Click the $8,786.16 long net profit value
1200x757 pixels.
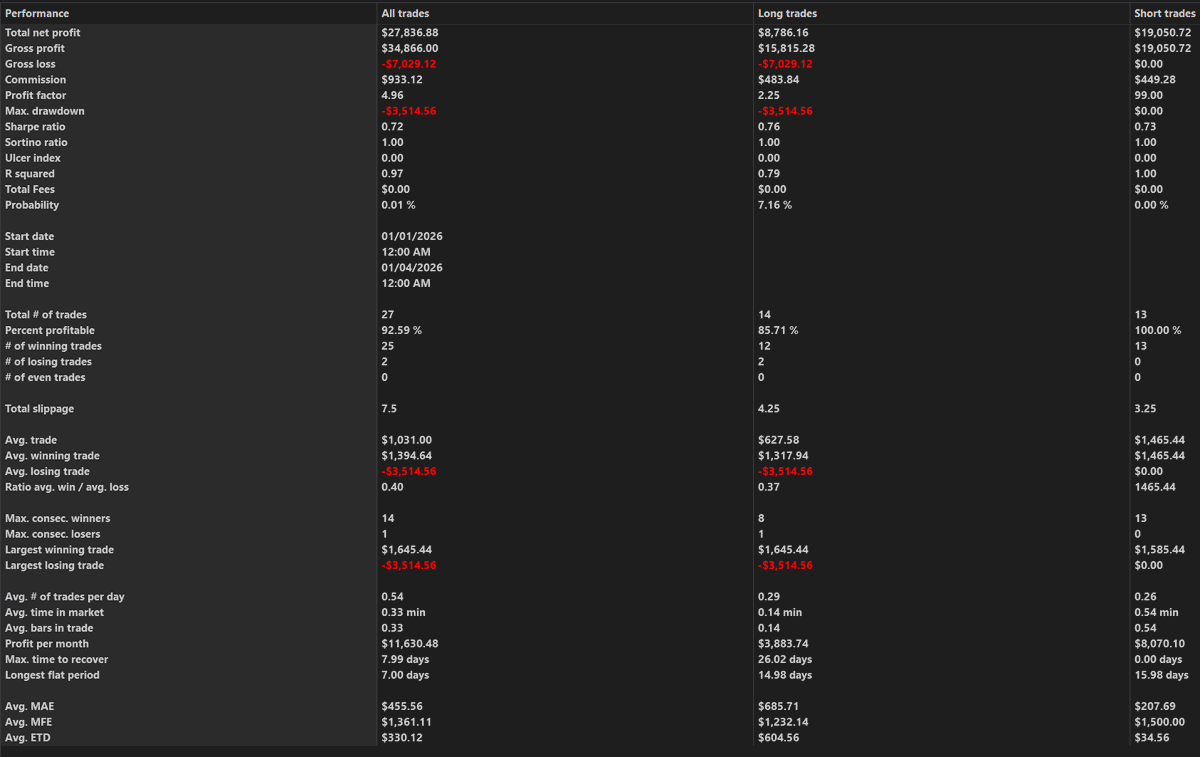pos(784,33)
